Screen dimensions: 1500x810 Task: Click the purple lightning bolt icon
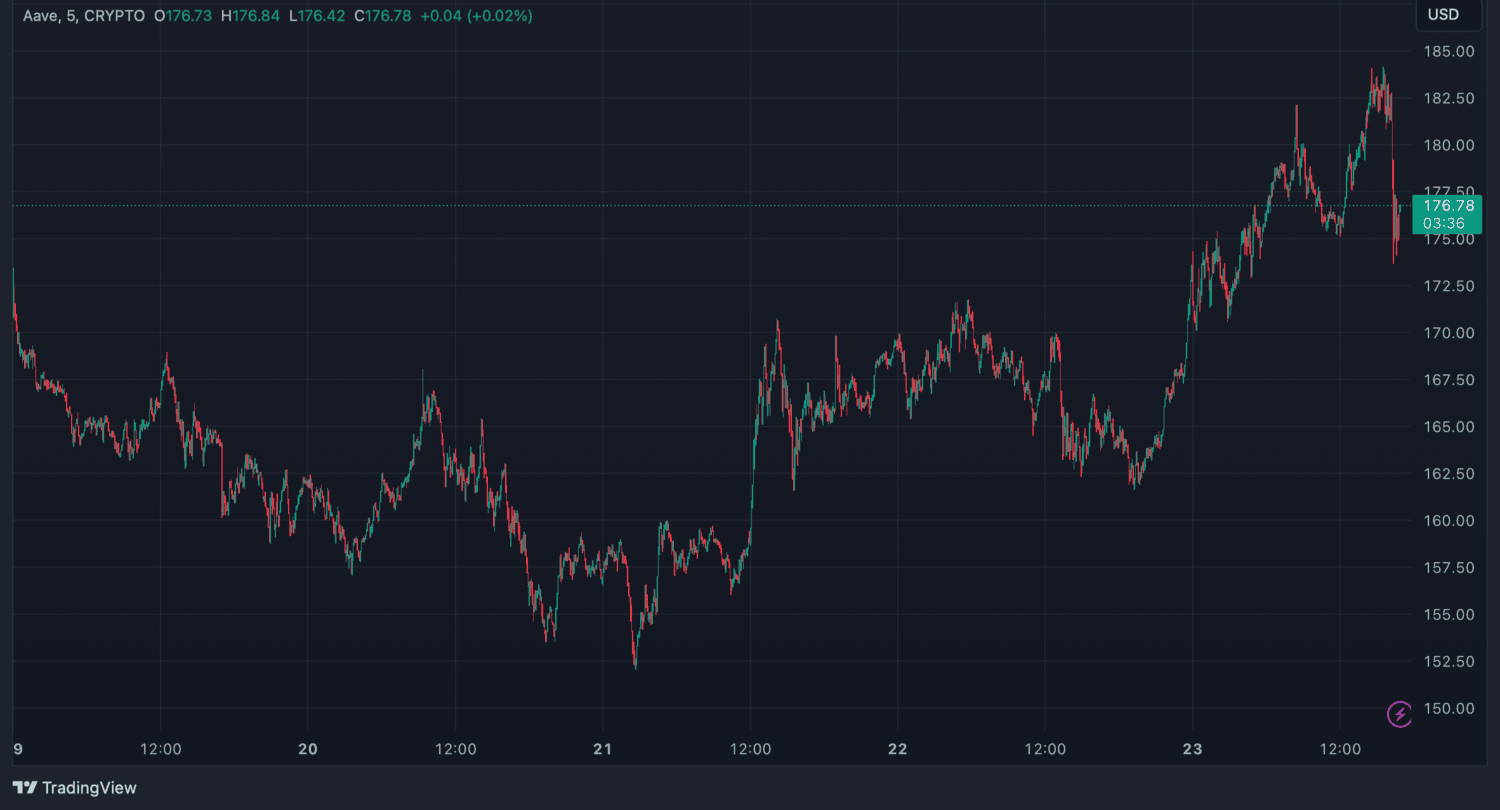click(1399, 714)
